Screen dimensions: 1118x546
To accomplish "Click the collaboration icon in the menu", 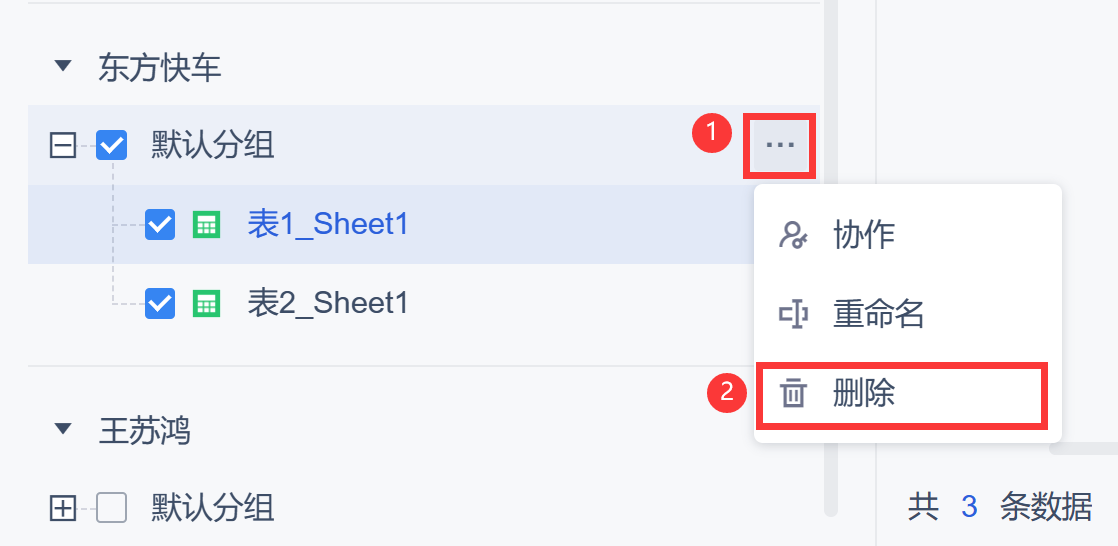I will [793, 236].
